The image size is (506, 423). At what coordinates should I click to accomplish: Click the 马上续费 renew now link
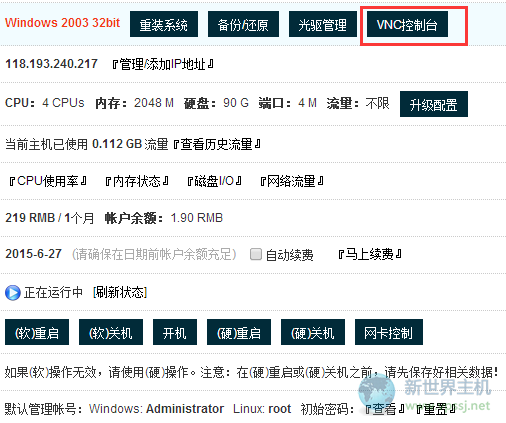point(369,255)
